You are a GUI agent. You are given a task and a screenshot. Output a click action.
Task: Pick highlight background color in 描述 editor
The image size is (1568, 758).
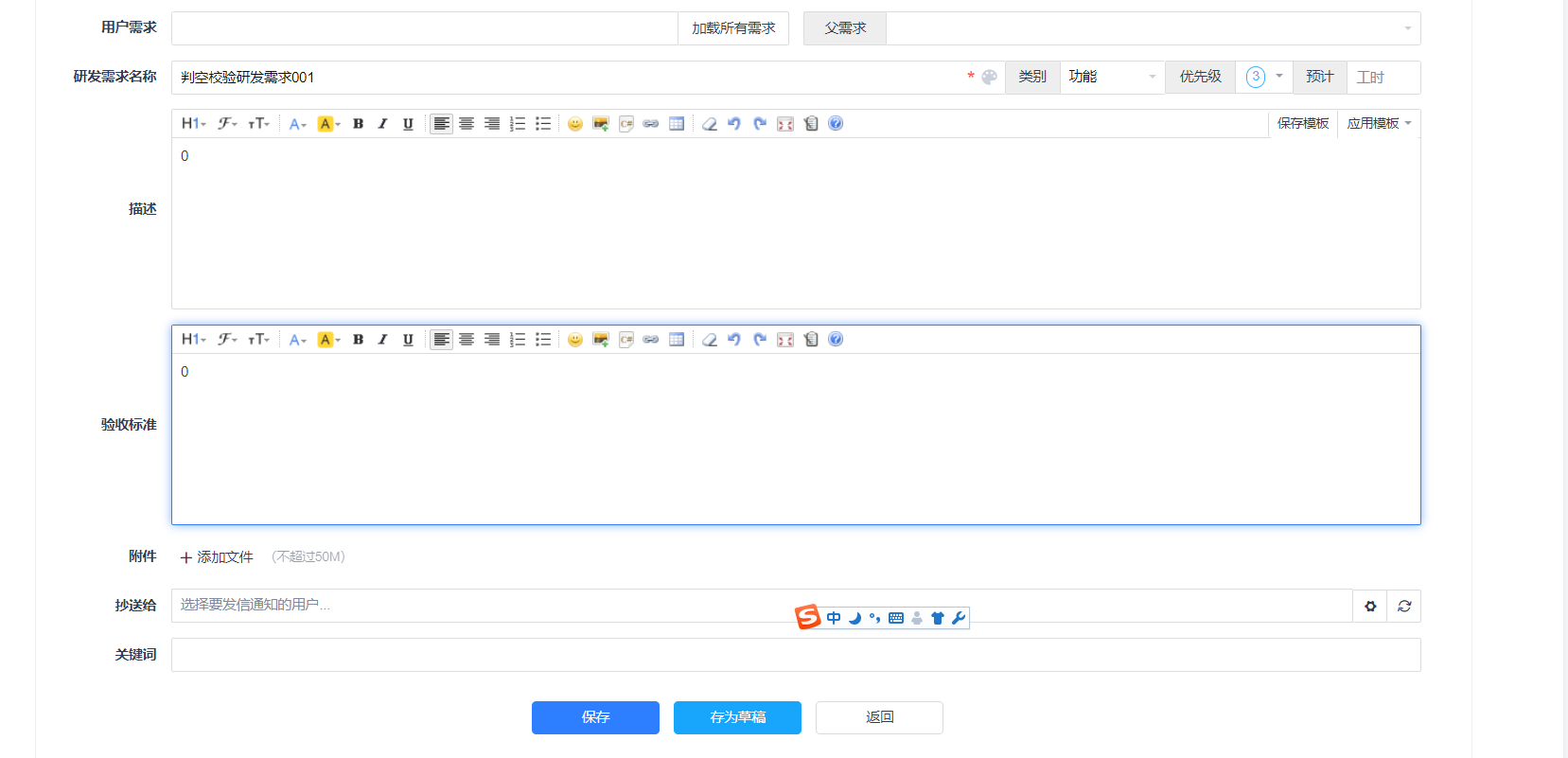point(329,124)
